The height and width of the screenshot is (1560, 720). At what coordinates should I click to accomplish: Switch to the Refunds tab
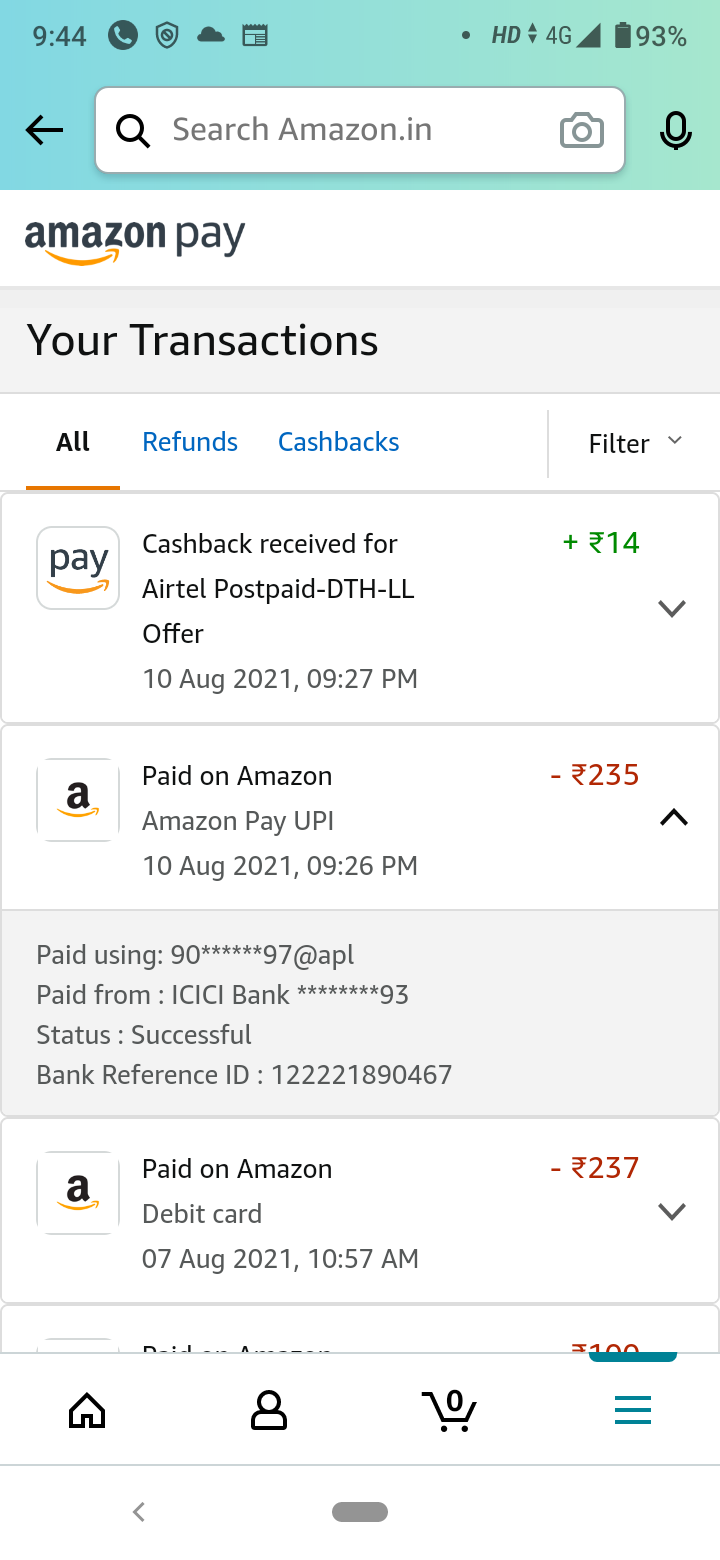tap(190, 442)
